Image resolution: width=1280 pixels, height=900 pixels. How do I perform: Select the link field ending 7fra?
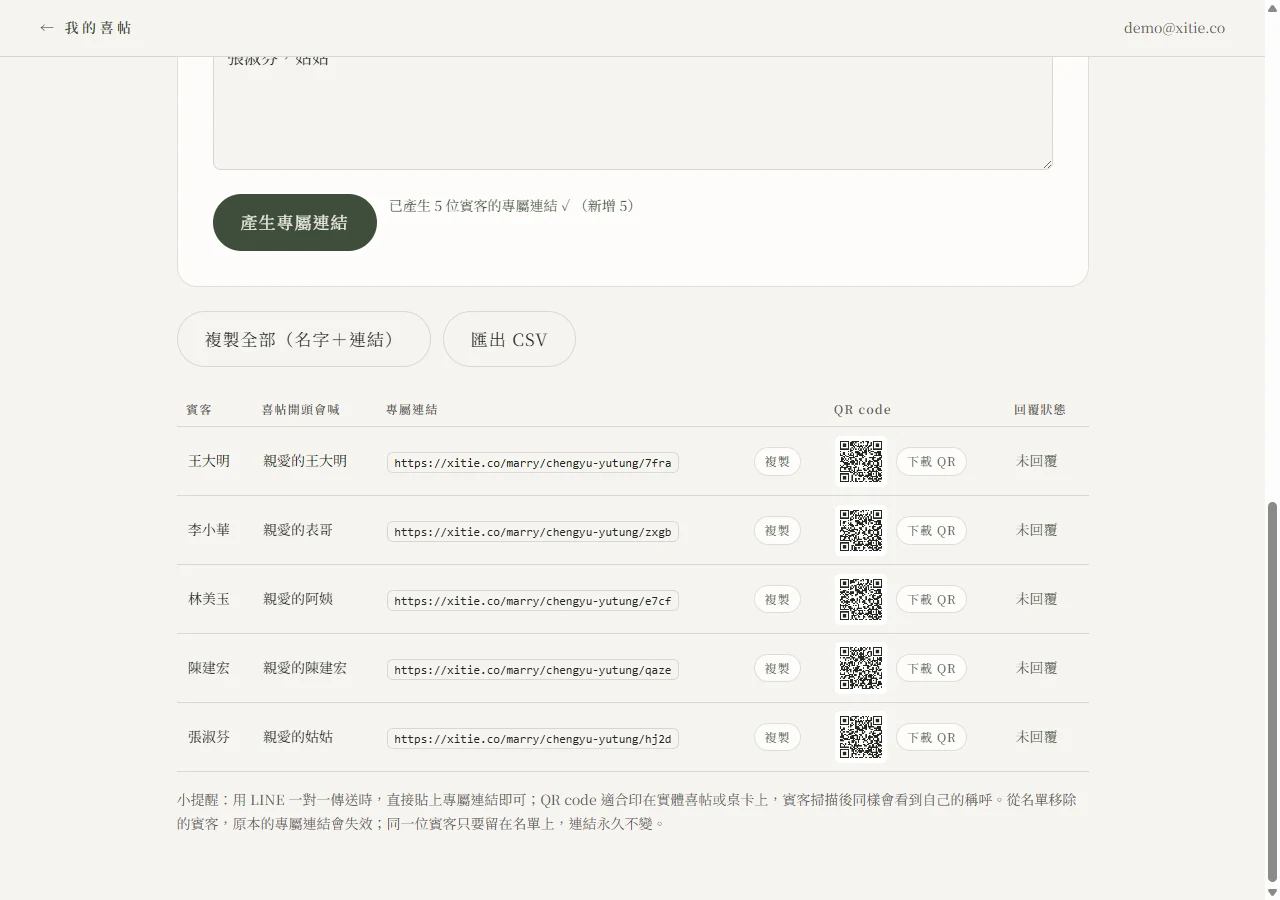[x=533, y=462]
